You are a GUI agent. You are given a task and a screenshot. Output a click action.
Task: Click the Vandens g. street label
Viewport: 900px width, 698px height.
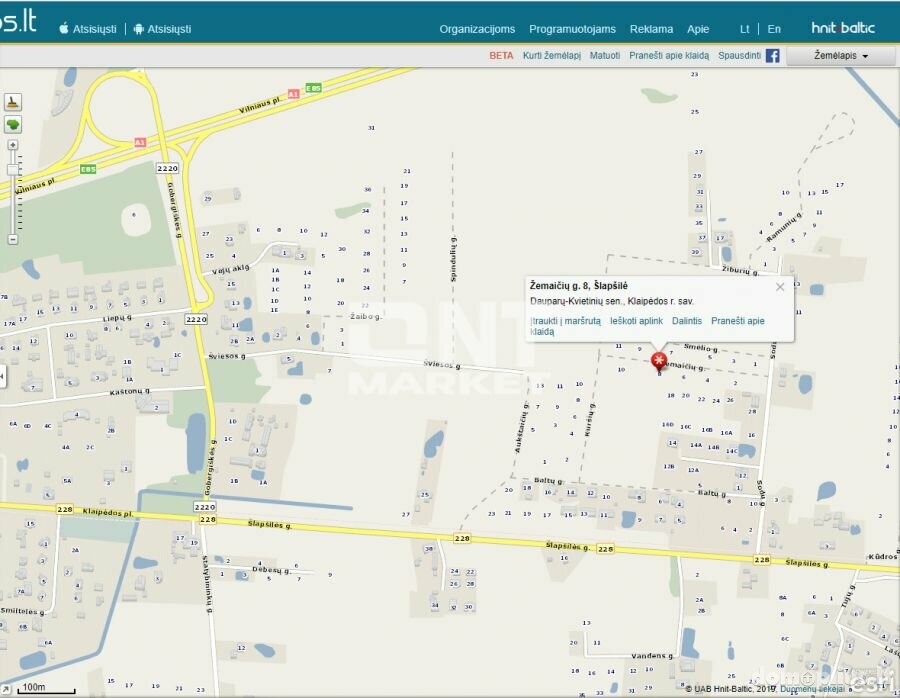pyautogui.click(x=653, y=656)
